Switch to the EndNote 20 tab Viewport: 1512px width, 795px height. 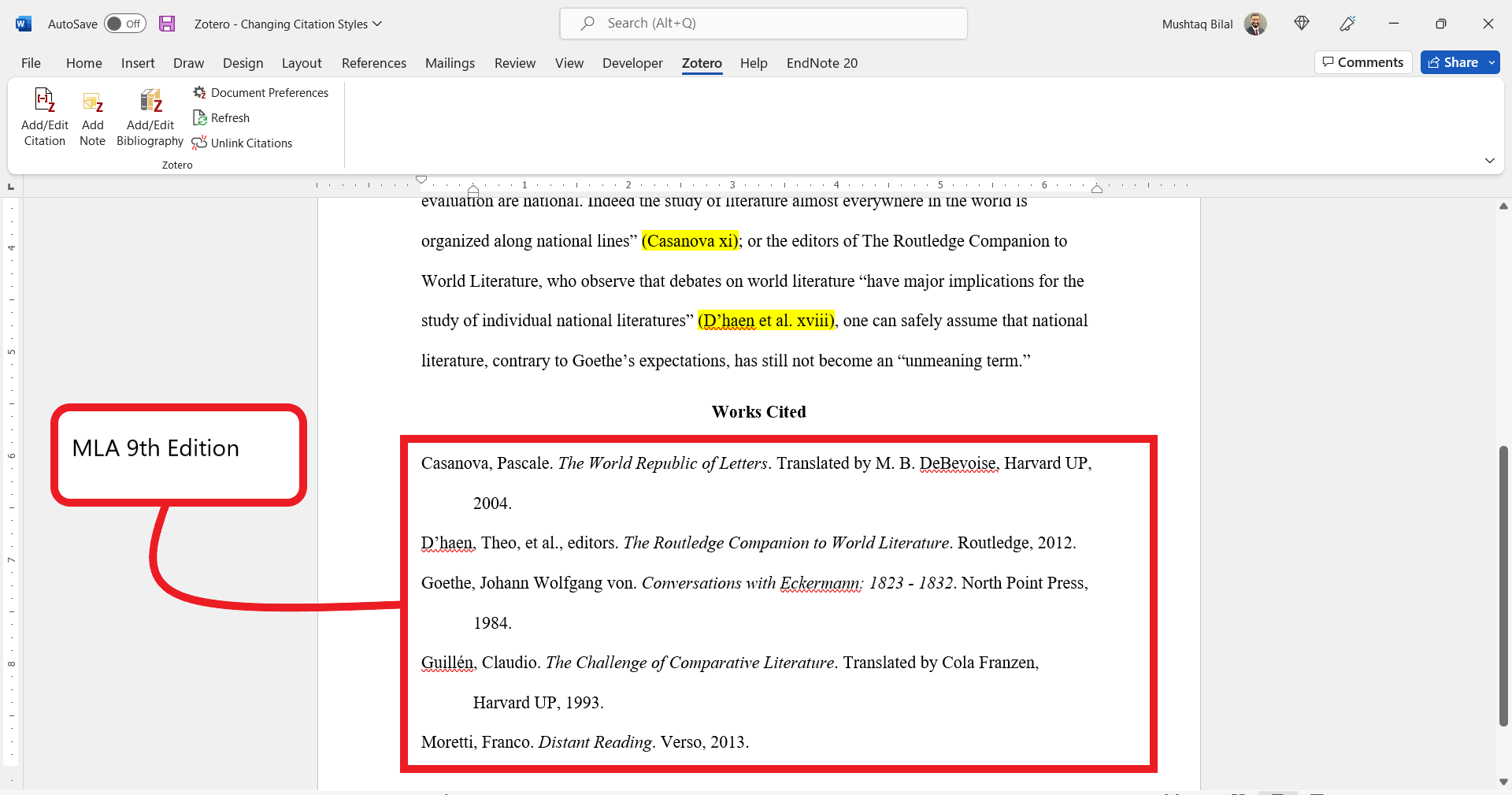pos(821,63)
